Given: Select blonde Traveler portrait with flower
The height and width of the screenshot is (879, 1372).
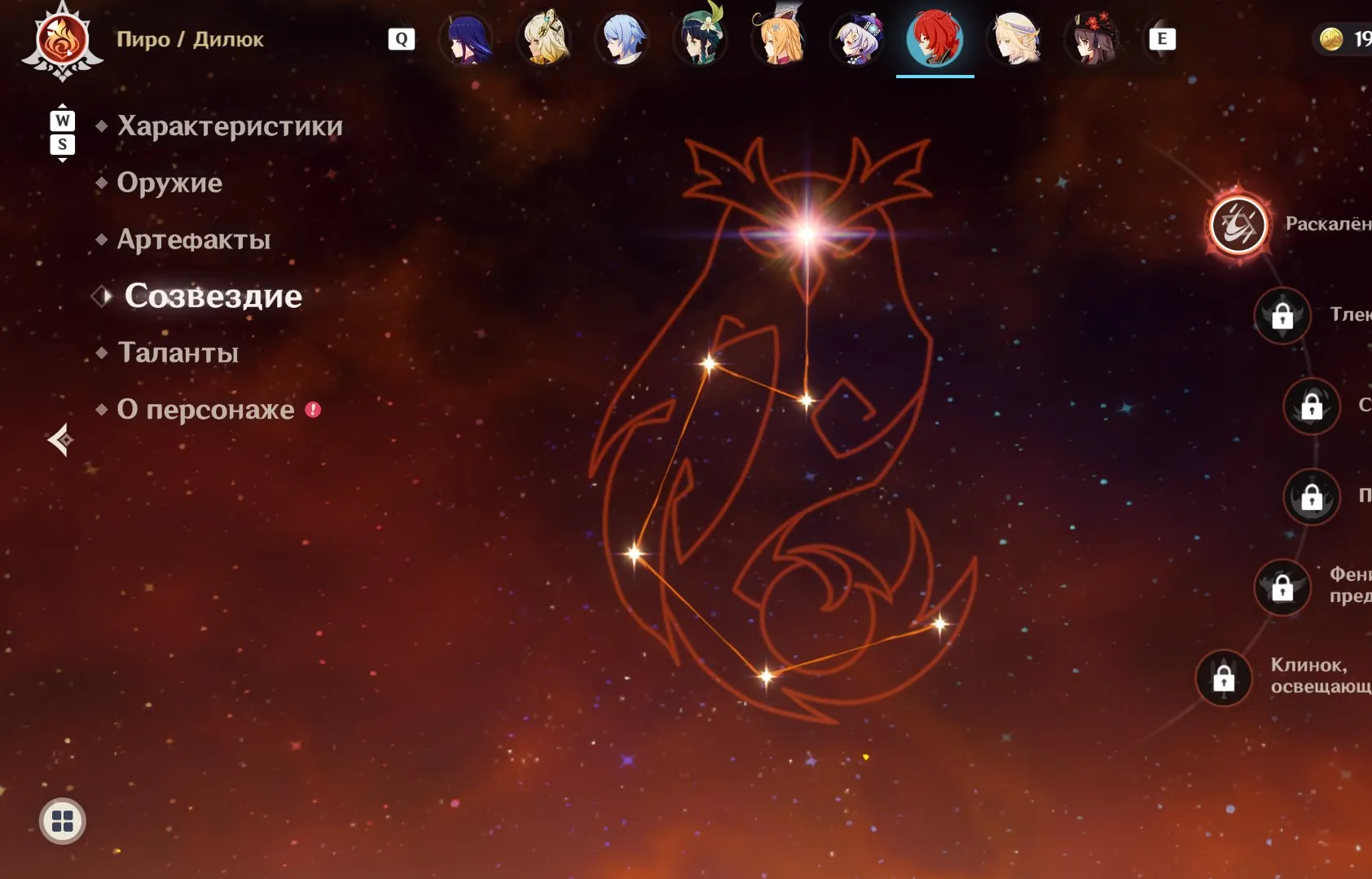Looking at the screenshot, I should coord(544,38).
